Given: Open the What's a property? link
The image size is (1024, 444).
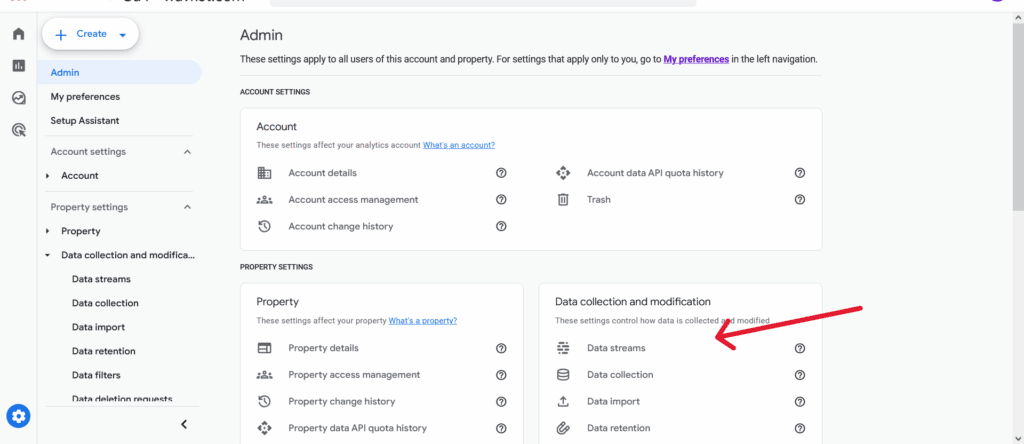Looking at the screenshot, I should pyautogui.click(x=423, y=321).
